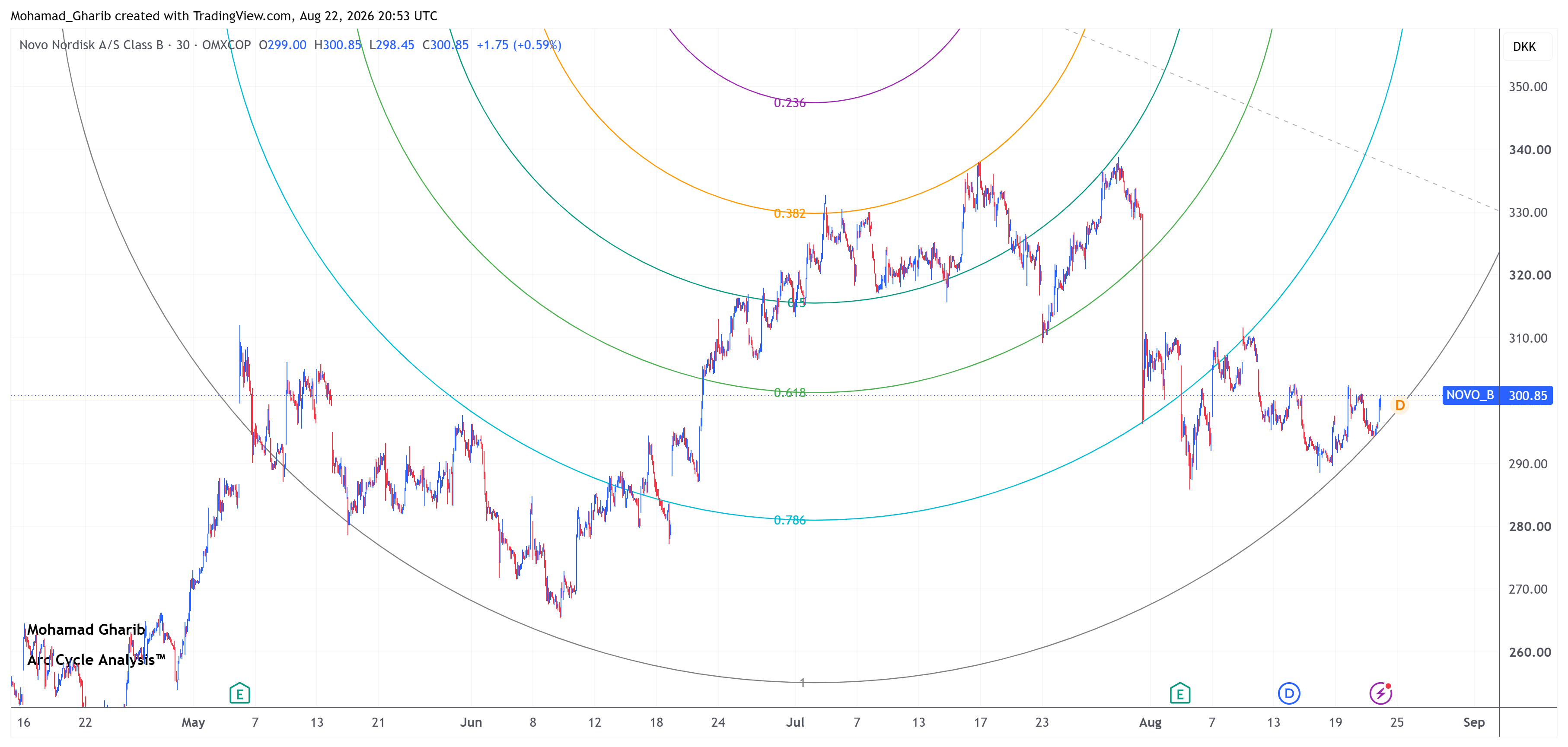Click the 330.00 price axis label
Image resolution: width=1568 pixels, height=747 pixels.
tap(1528, 212)
